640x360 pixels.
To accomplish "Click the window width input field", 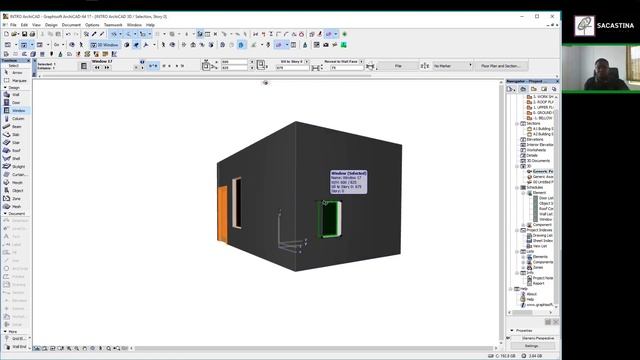I will click(234, 62).
